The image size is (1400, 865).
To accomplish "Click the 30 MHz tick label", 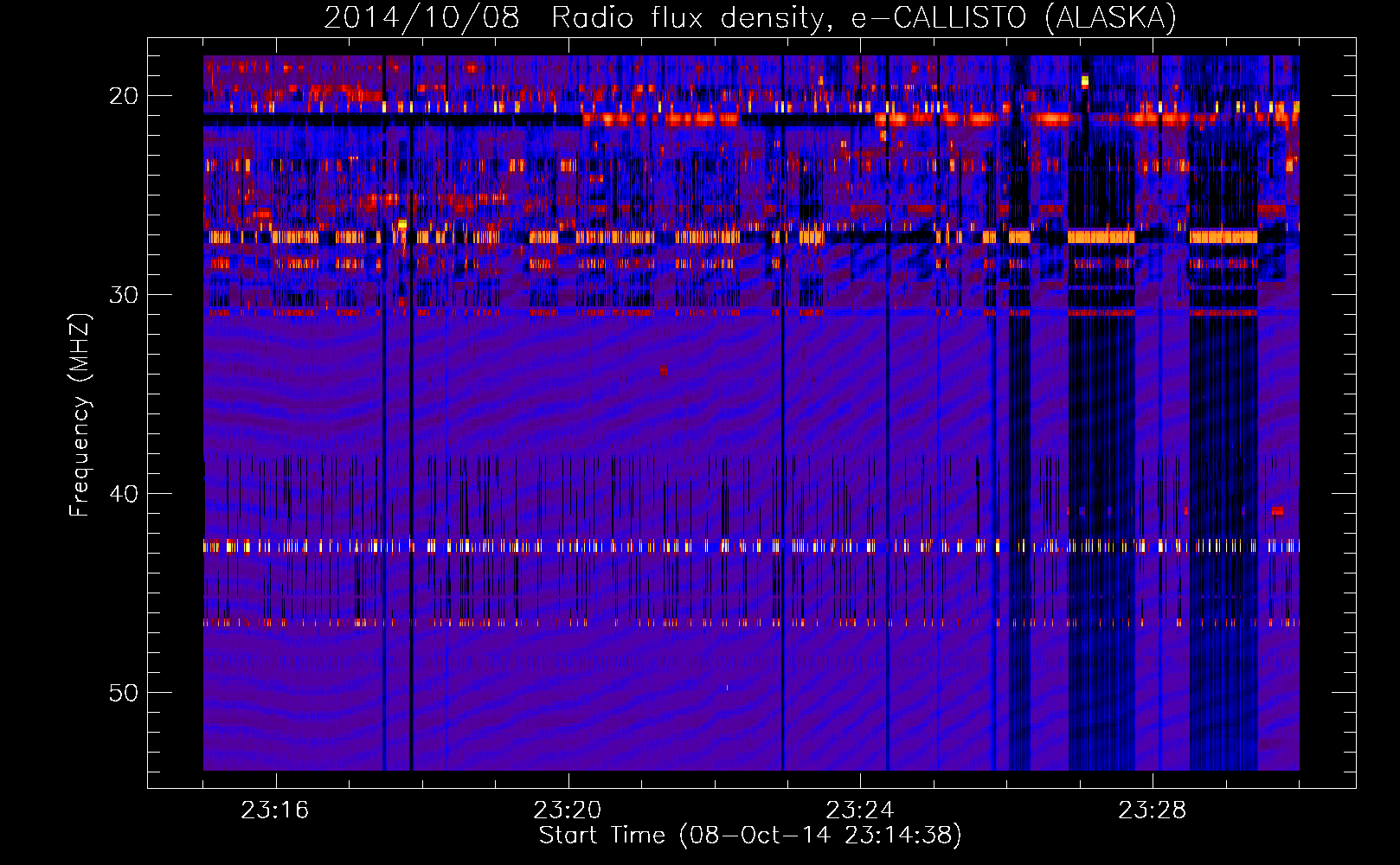I will point(125,294).
